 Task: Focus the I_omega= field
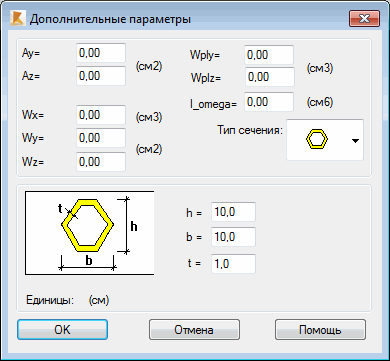pos(269,102)
